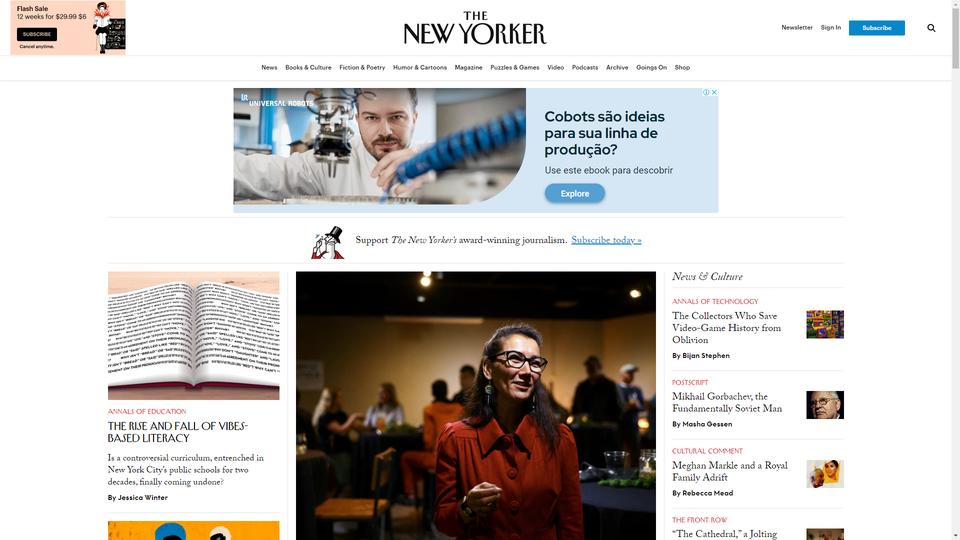The image size is (960, 540).
Task: Click the blue Subscribe button
Action: [x=876, y=28]
